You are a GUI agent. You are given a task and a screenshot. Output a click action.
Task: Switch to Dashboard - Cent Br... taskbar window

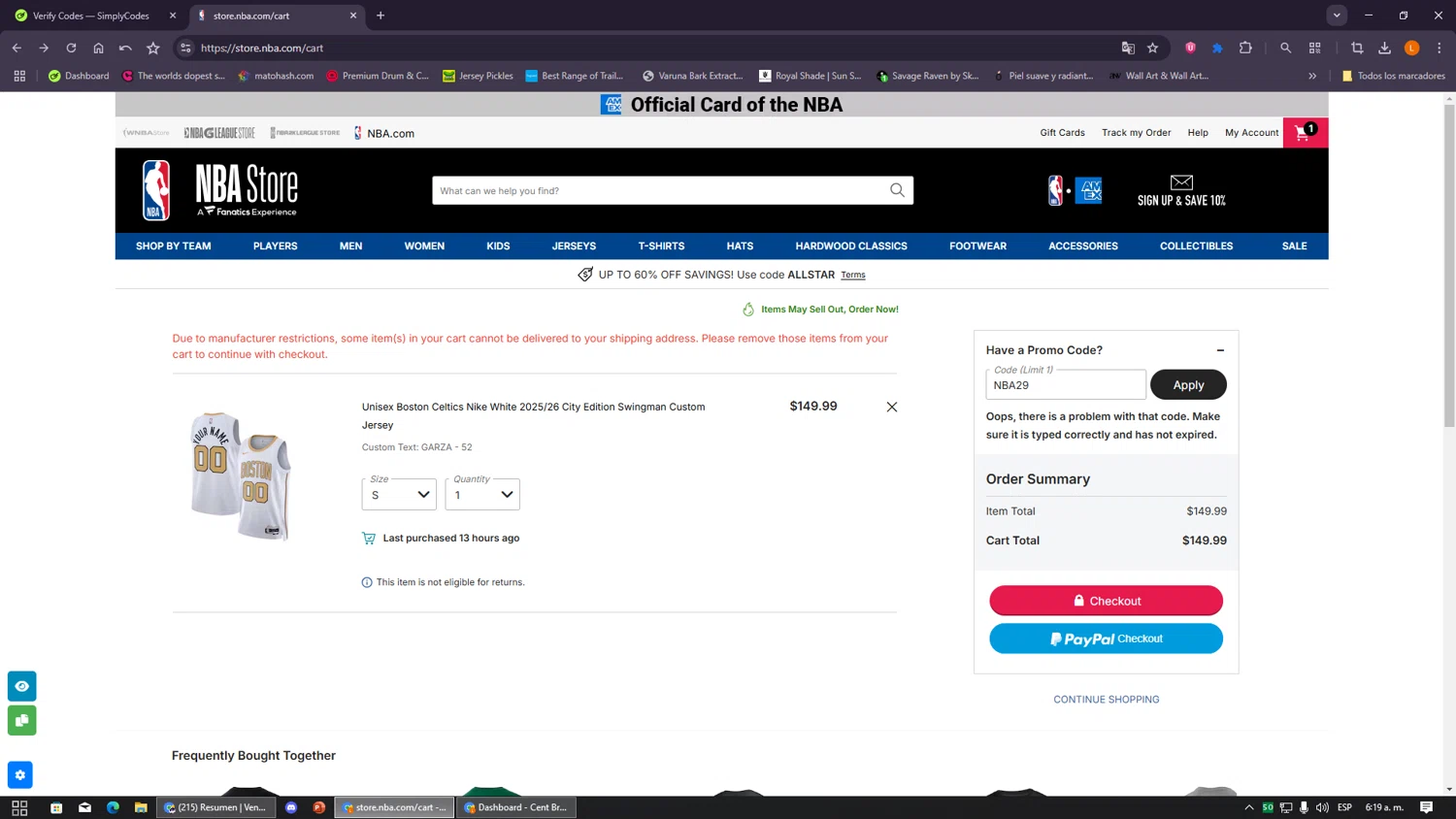point(516,807)
